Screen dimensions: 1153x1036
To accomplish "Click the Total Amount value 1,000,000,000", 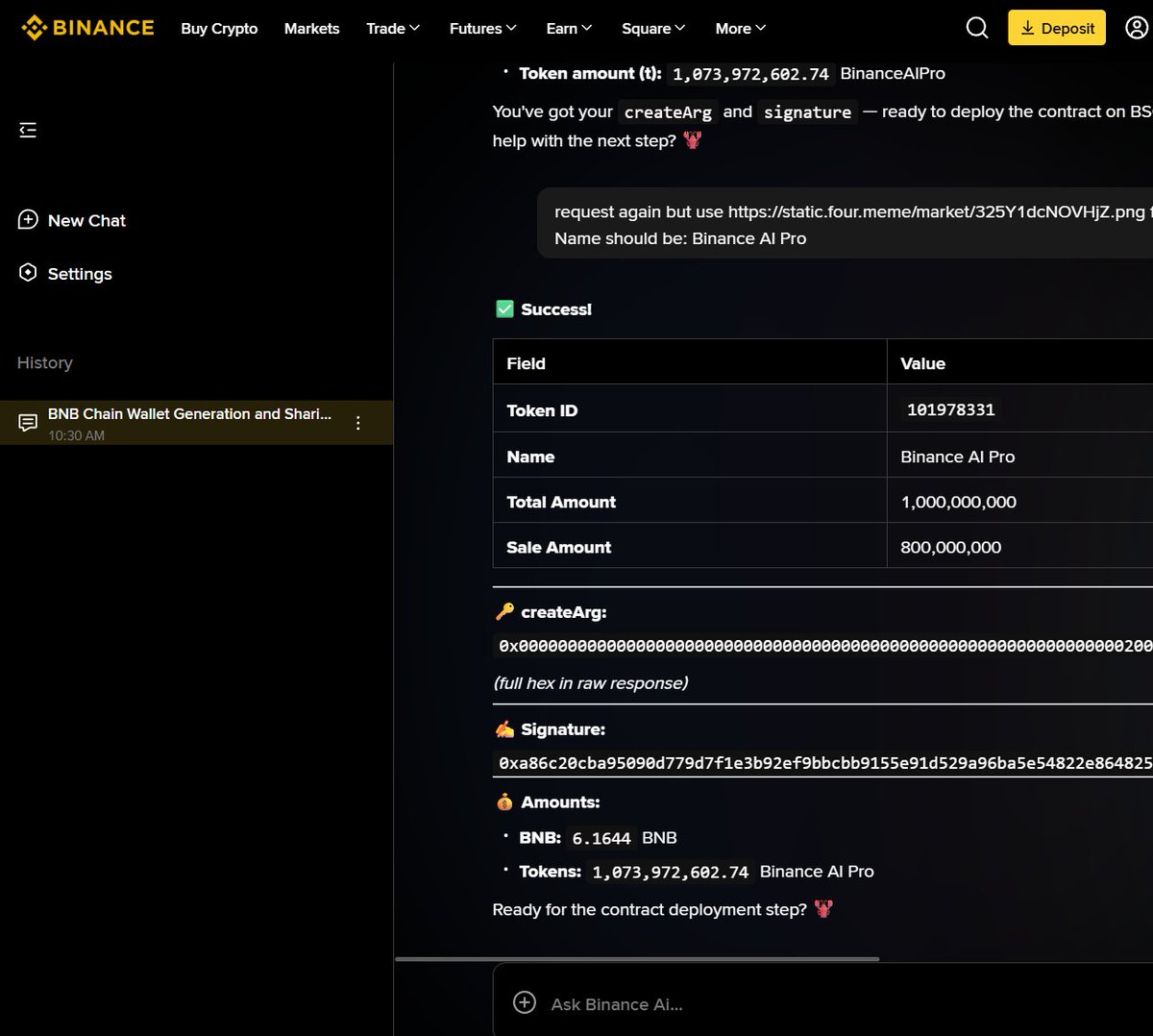I will [958, 502].
